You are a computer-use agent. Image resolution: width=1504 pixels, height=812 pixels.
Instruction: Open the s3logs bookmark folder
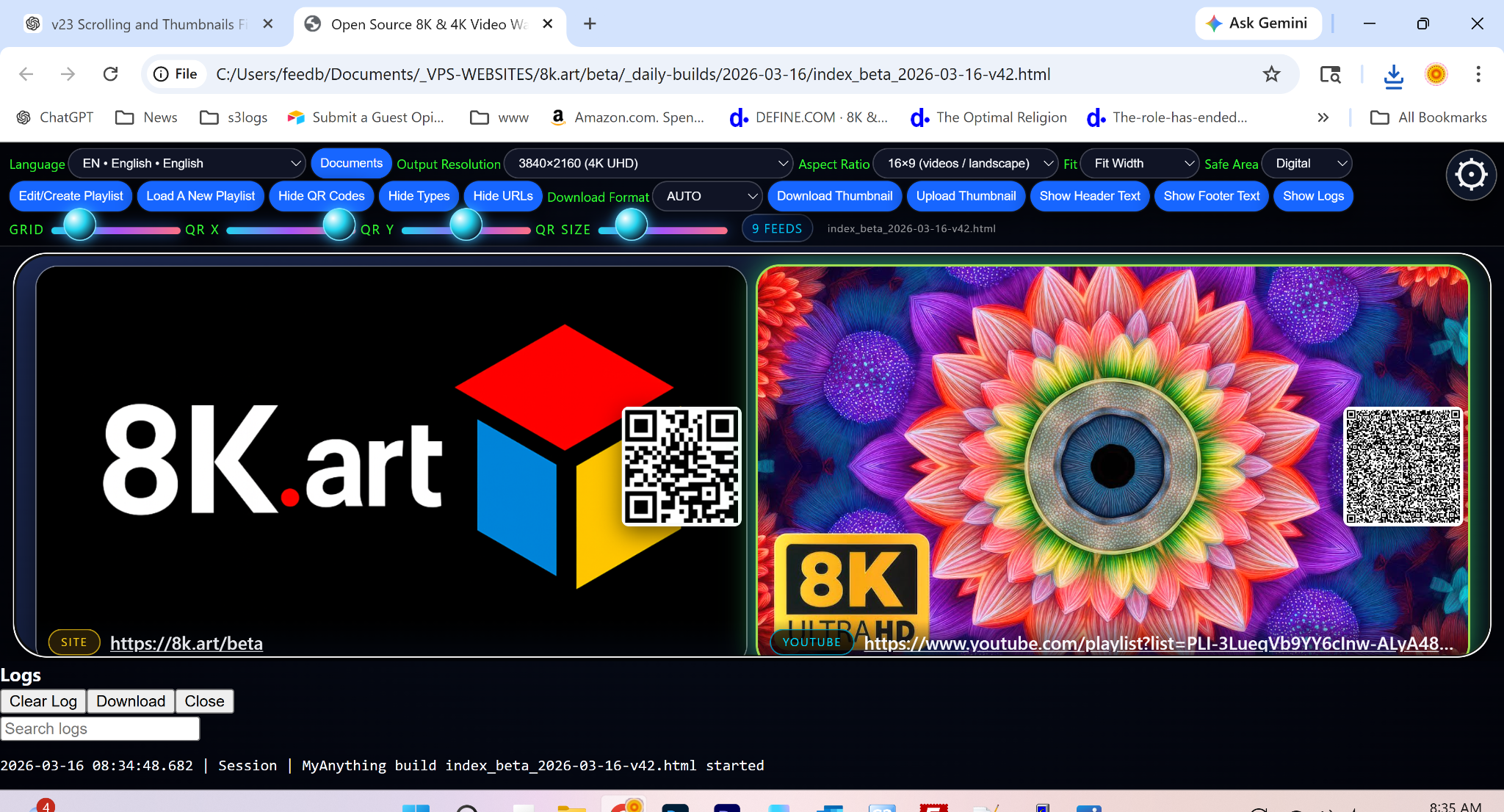[234, 117]
